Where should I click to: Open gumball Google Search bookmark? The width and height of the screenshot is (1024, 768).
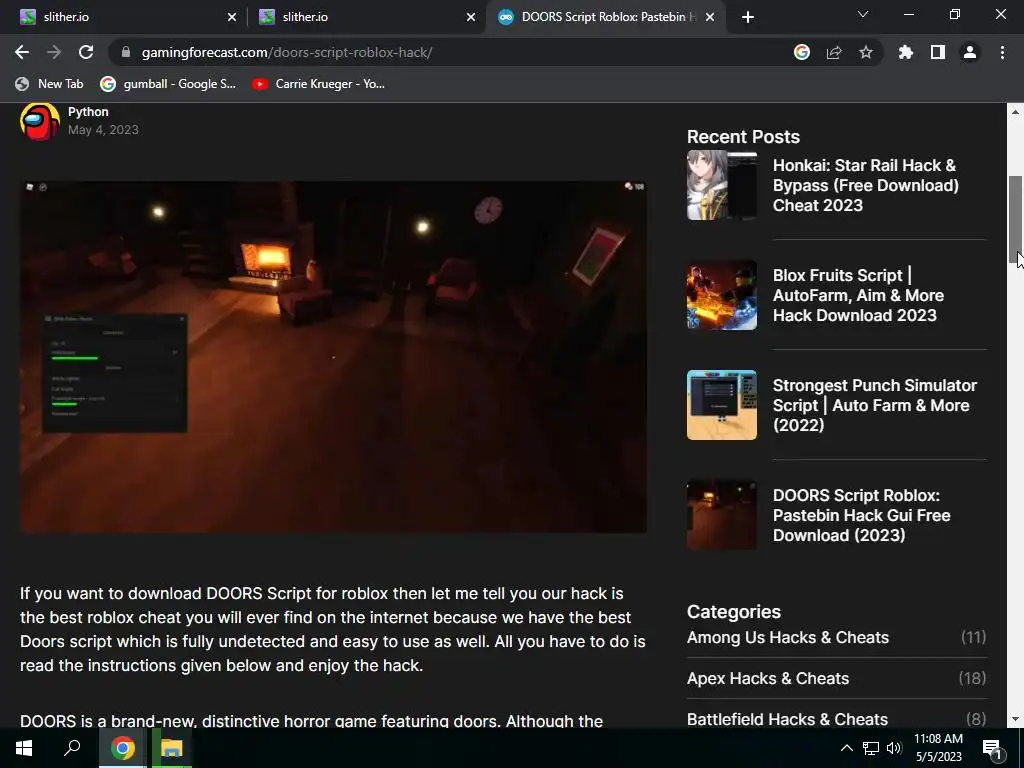168,84
